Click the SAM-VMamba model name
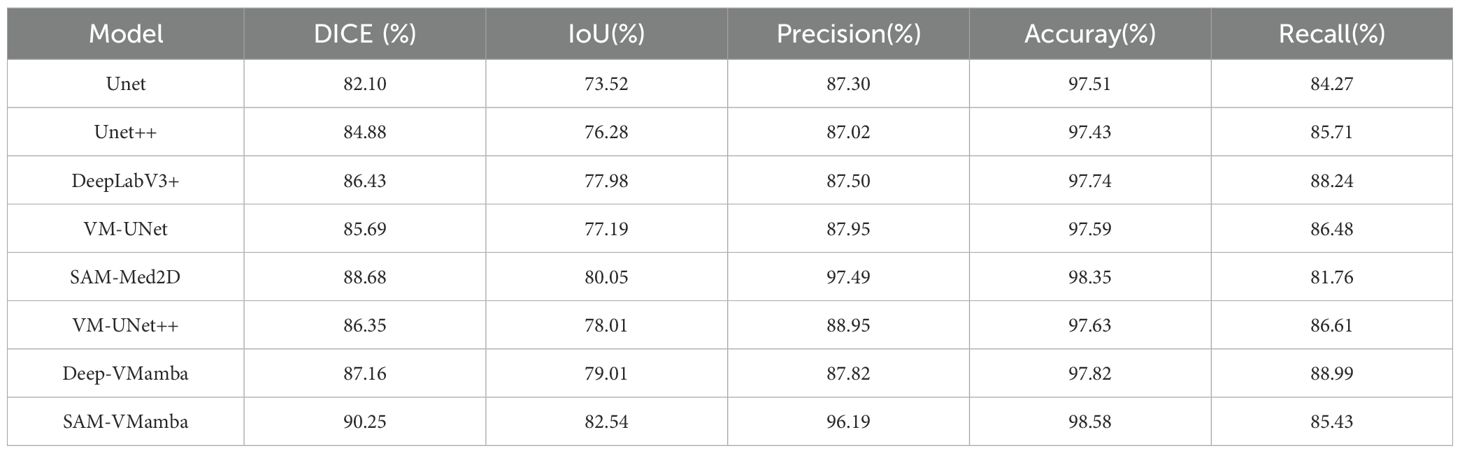 (x=126, y=422)
